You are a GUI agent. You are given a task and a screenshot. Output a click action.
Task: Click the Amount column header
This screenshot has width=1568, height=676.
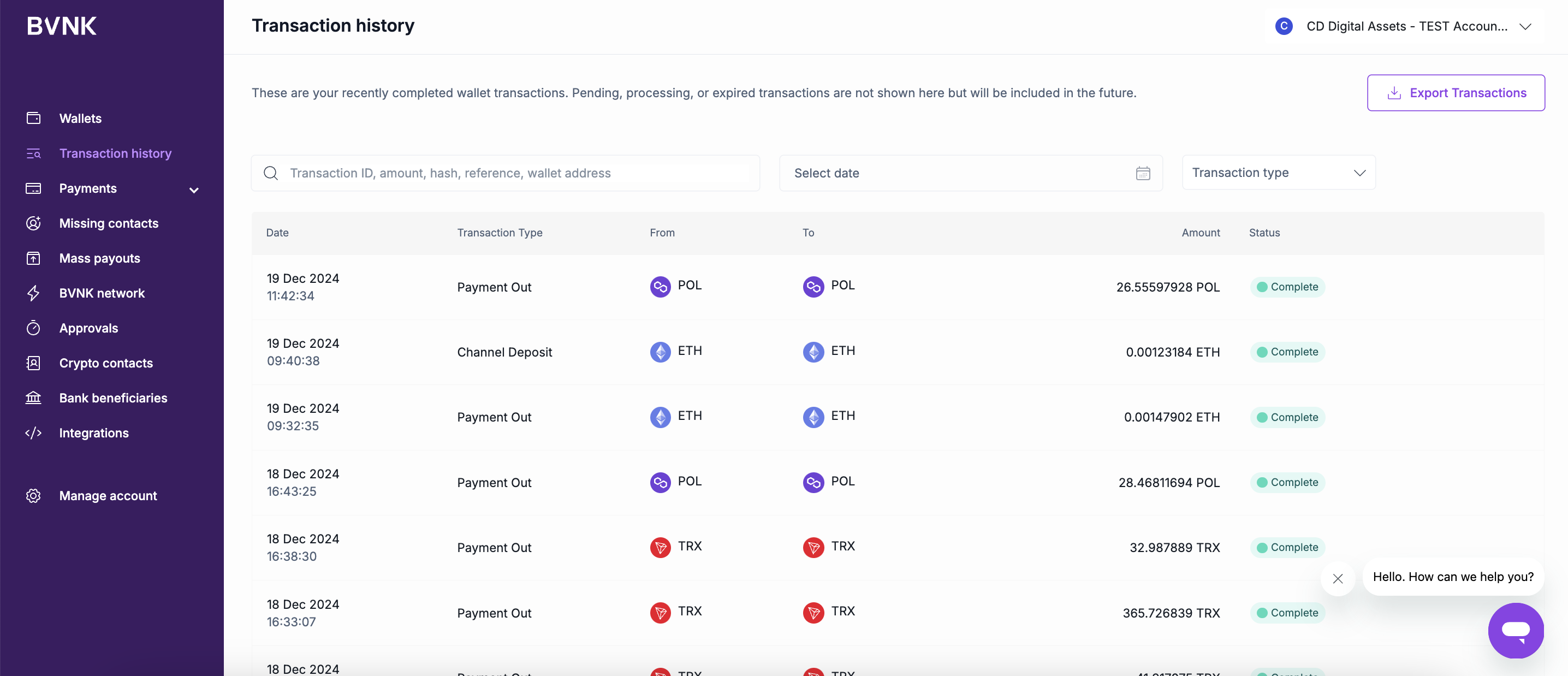point(1201,233)
